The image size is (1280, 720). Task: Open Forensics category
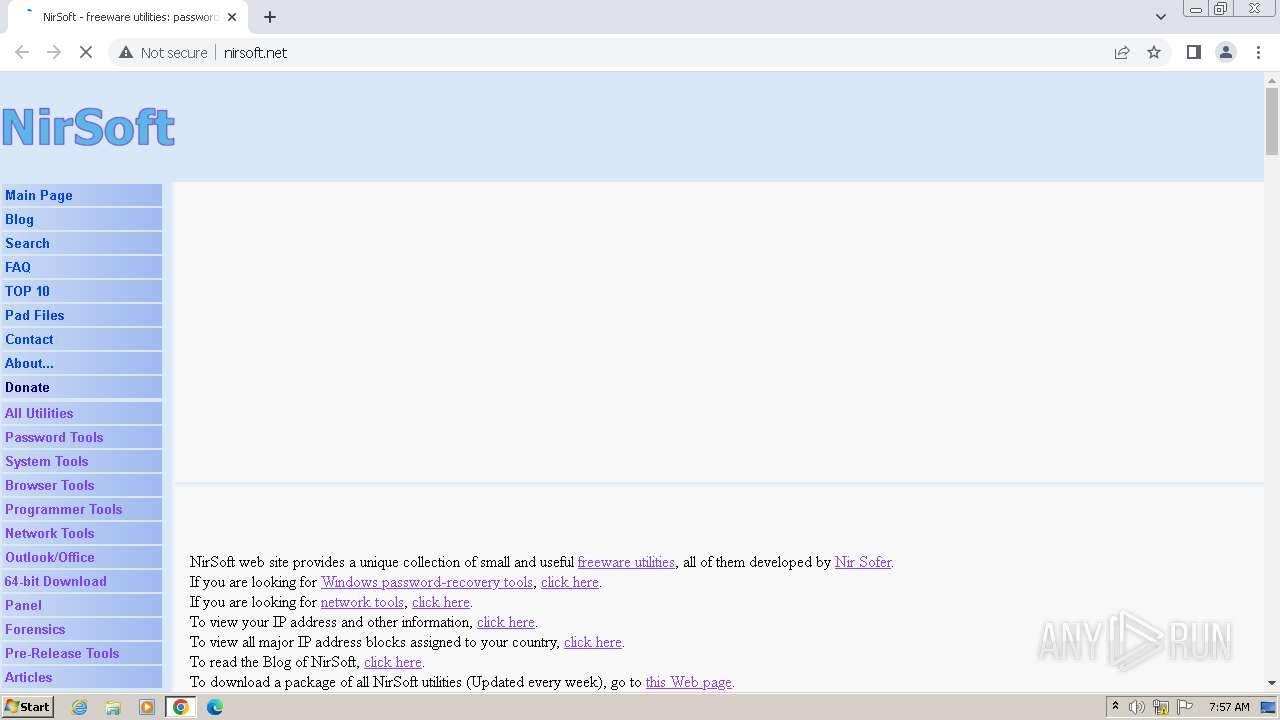click(x=81, y=629)
